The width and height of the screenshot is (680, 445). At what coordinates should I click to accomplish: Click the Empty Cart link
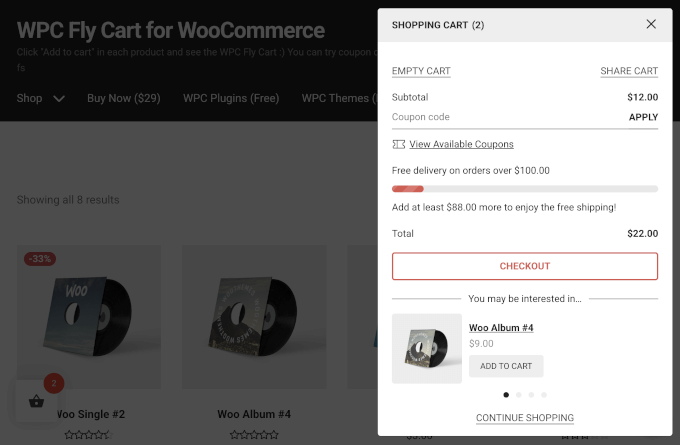(421, 71)
